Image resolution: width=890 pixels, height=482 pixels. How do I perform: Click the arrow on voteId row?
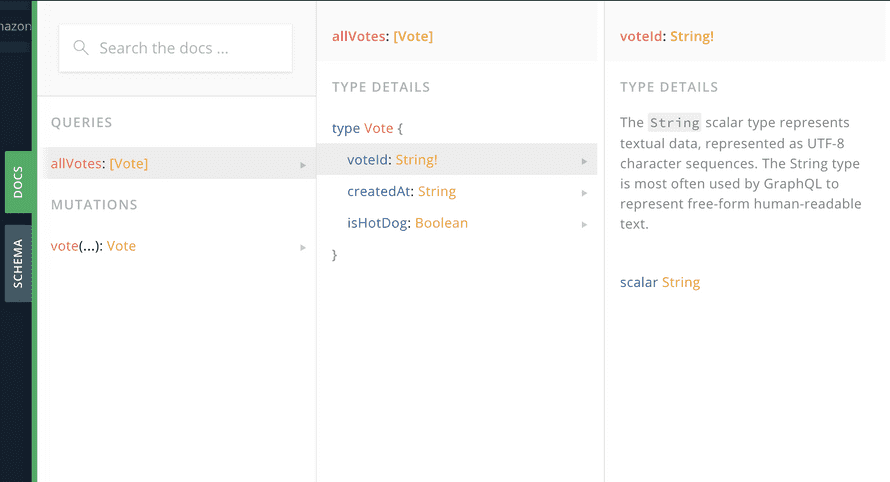click(584, 160)
